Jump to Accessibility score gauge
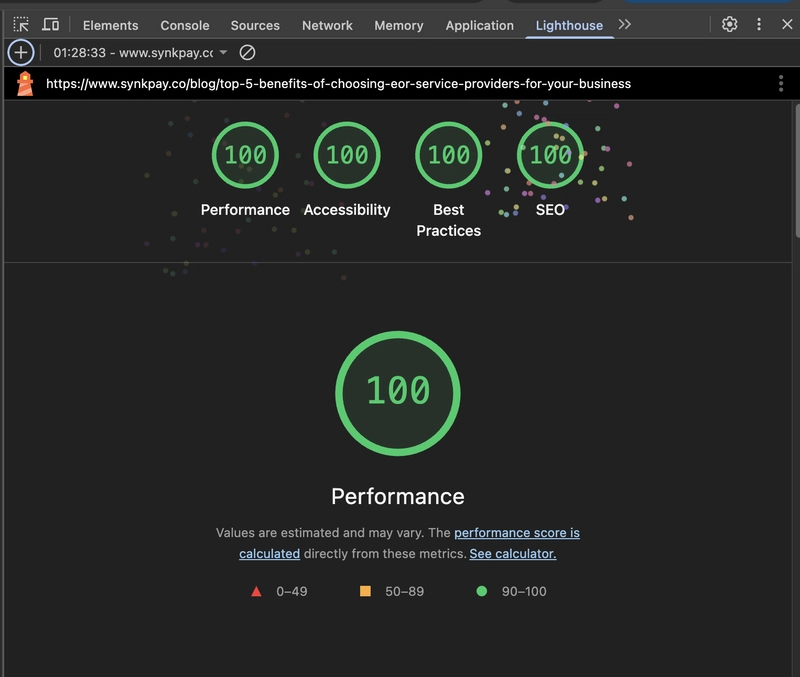Viewport: 800px width, 677px height. 347,155
